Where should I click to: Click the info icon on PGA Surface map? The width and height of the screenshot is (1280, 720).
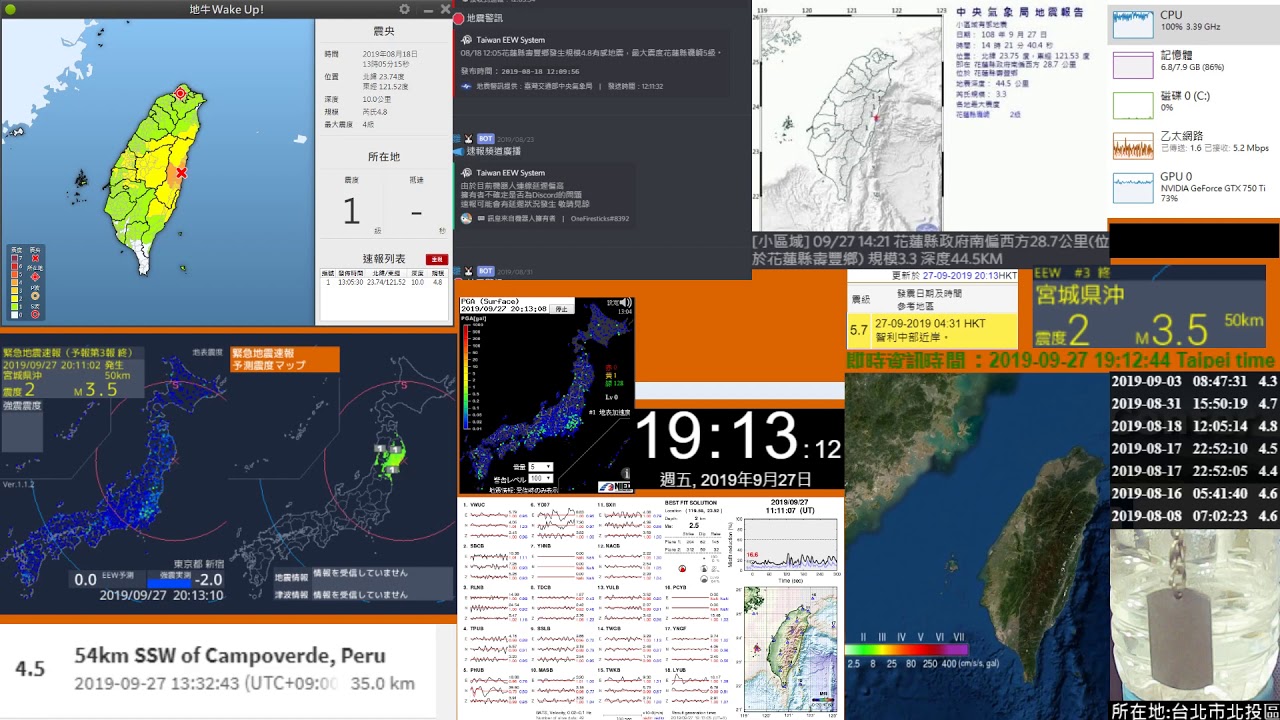pos(626,473)
